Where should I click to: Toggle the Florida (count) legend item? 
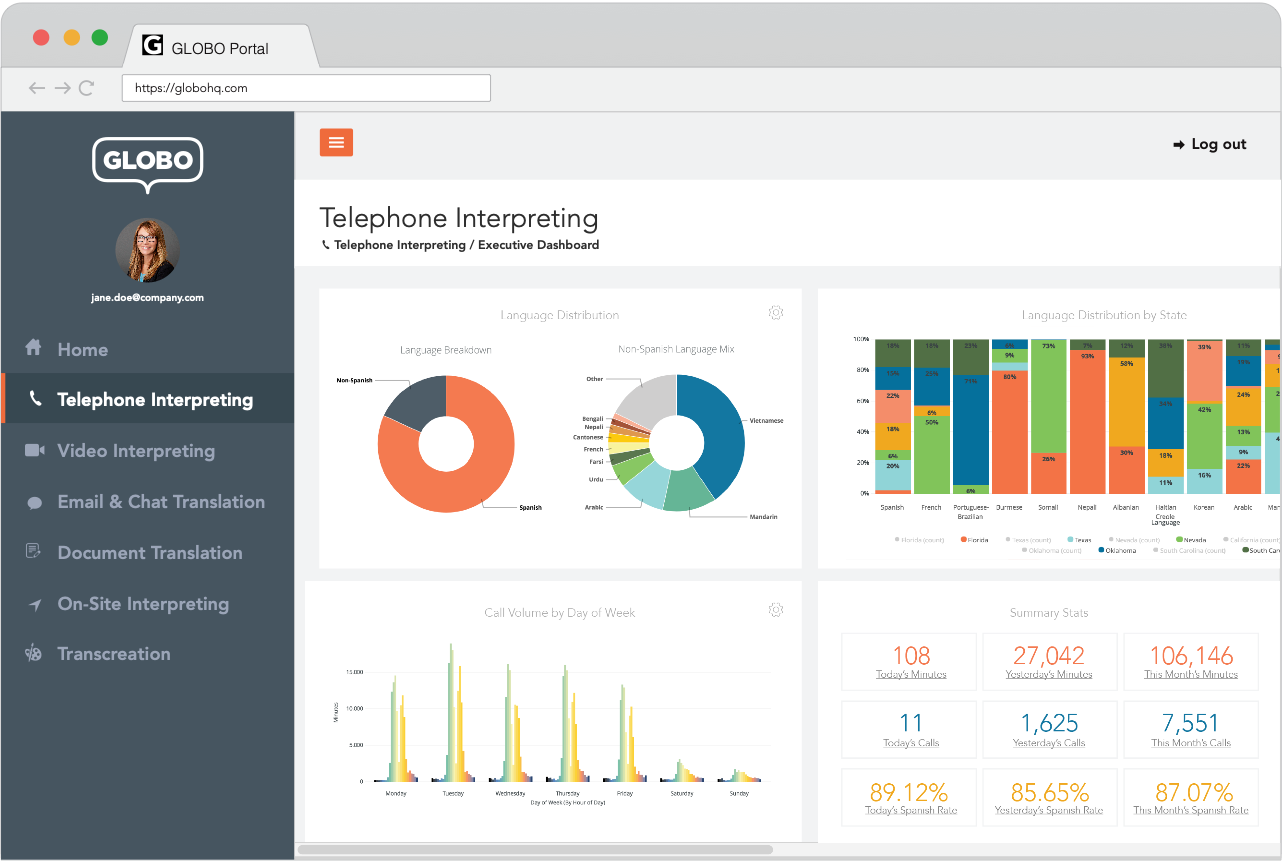point(919,540)
